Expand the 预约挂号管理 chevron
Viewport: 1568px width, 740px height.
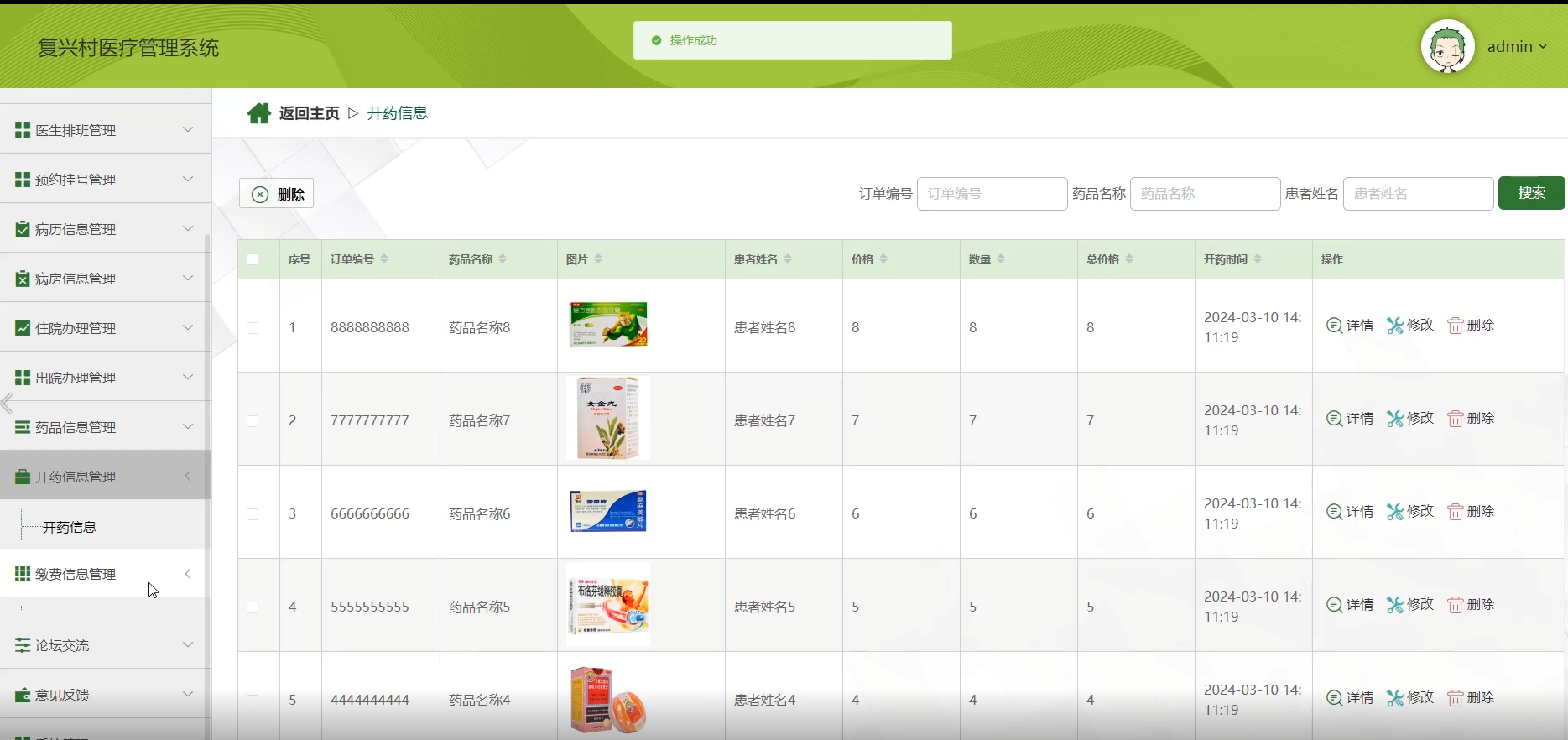[188, 179]
